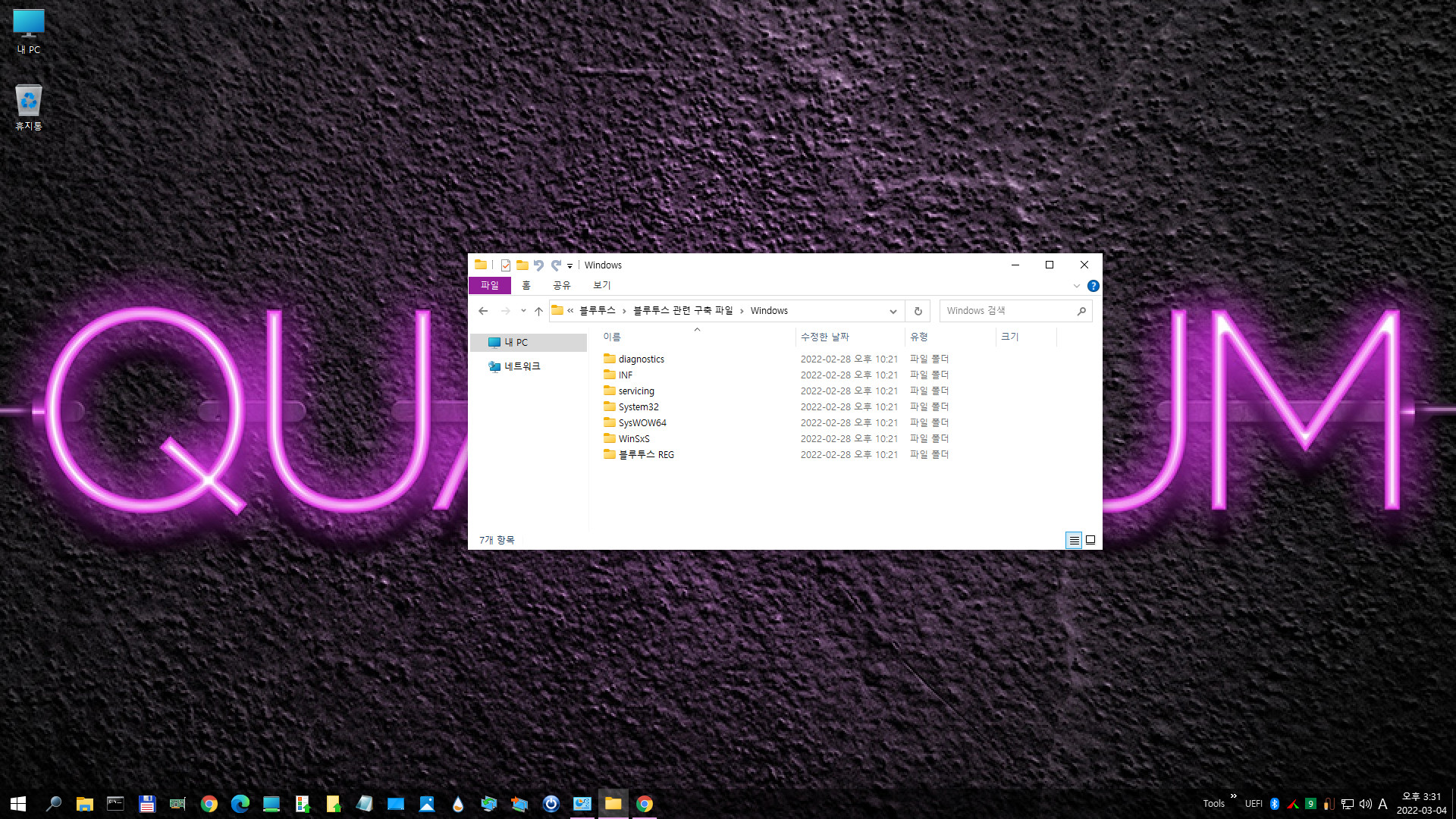Expand the address bar history dropdown

(893, 311)
